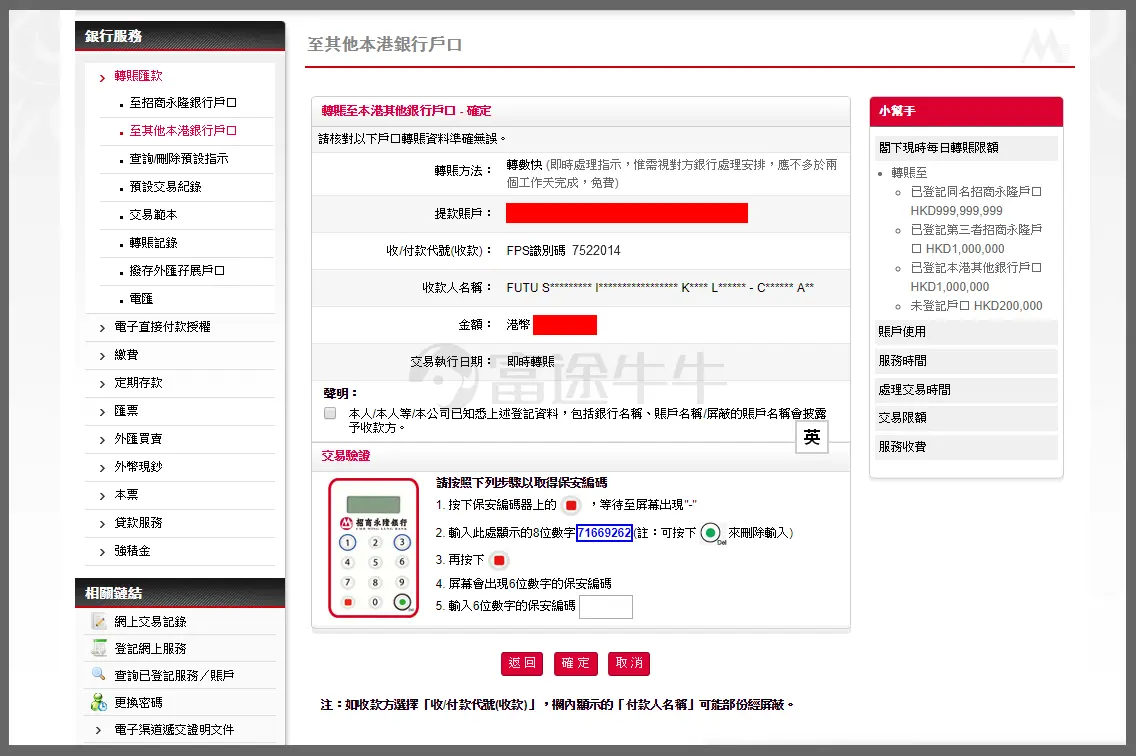This screenshot has width=1136, height=756.
Task: Collapse the 轉賬匯款 section
Action: tap(138, 76)
